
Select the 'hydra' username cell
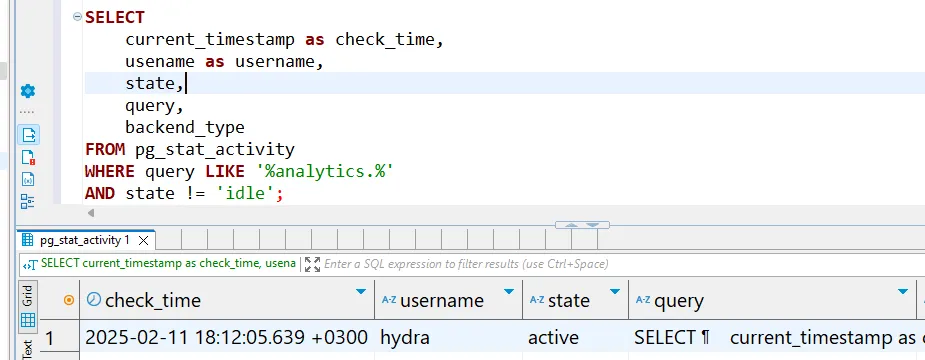coord(448,338)
